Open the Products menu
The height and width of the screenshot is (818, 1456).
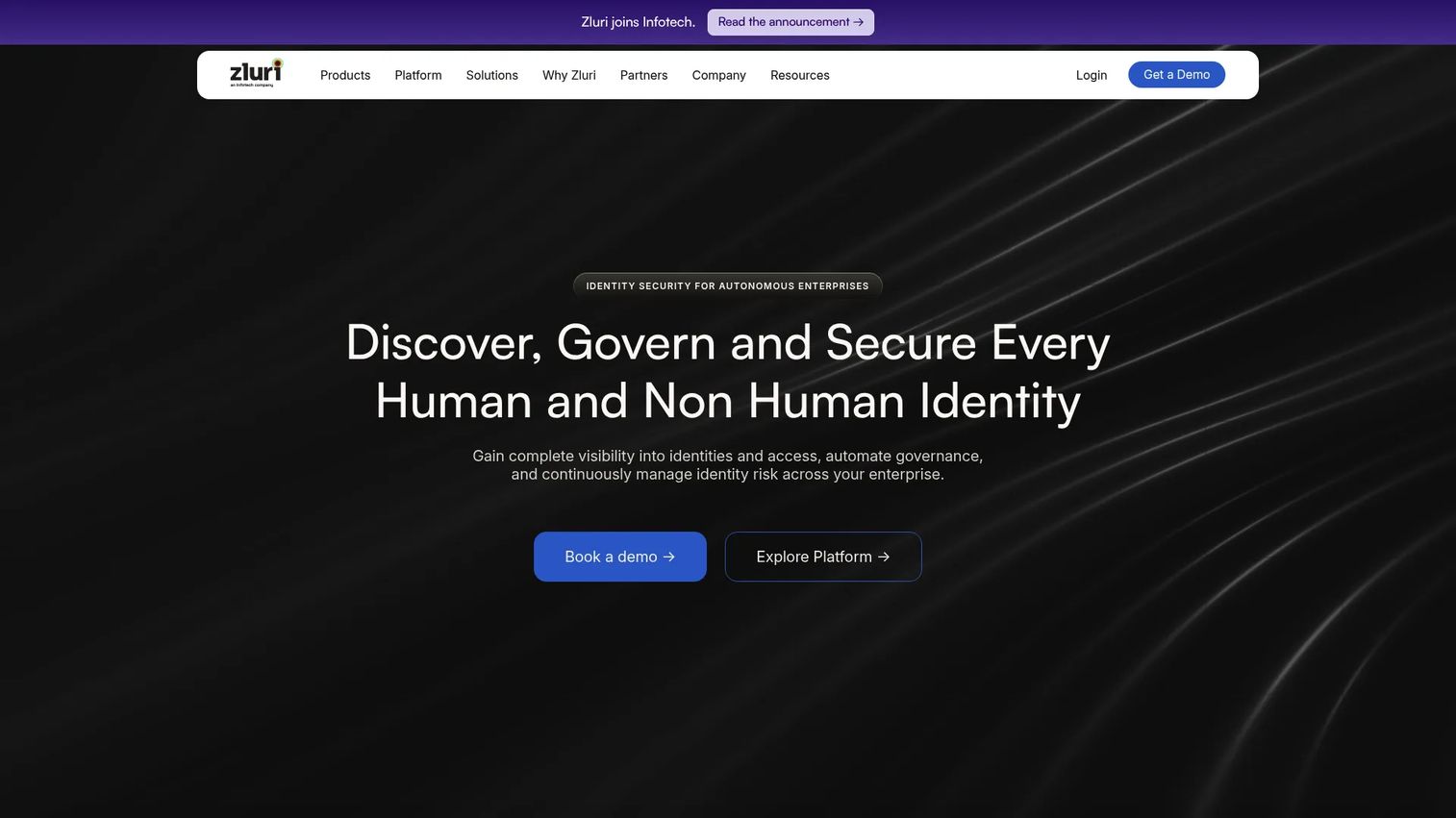pyautogui.click(x=345, y=75)
